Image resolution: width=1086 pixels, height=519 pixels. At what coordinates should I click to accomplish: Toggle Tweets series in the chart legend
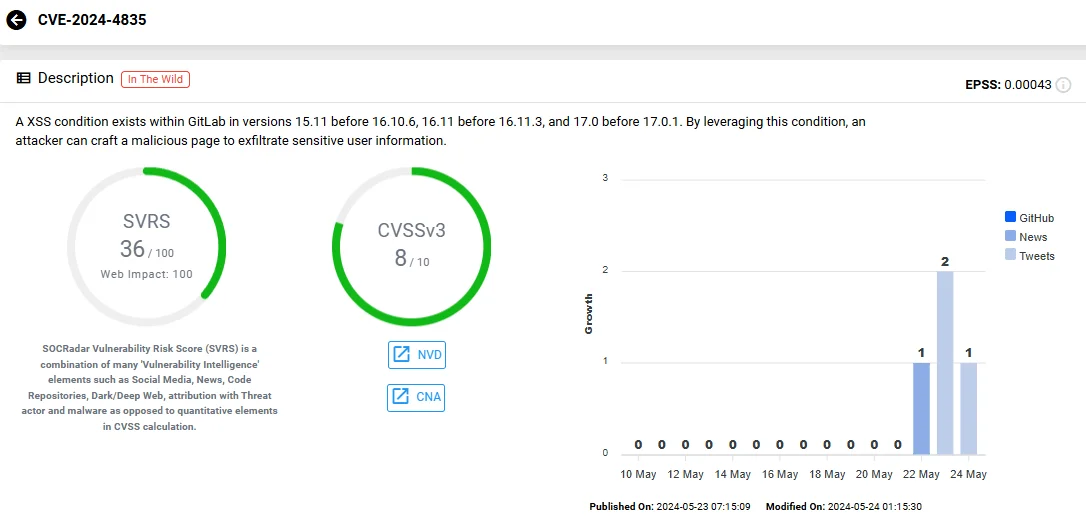pyautogui.click(x=1029, y=256)
